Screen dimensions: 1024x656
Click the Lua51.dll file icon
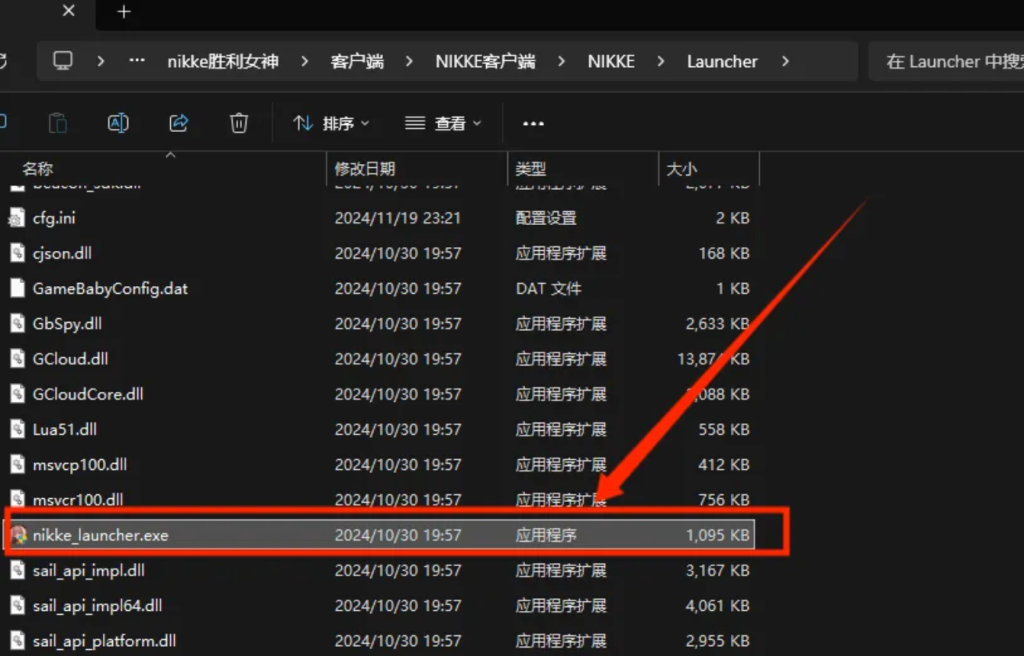17,430
